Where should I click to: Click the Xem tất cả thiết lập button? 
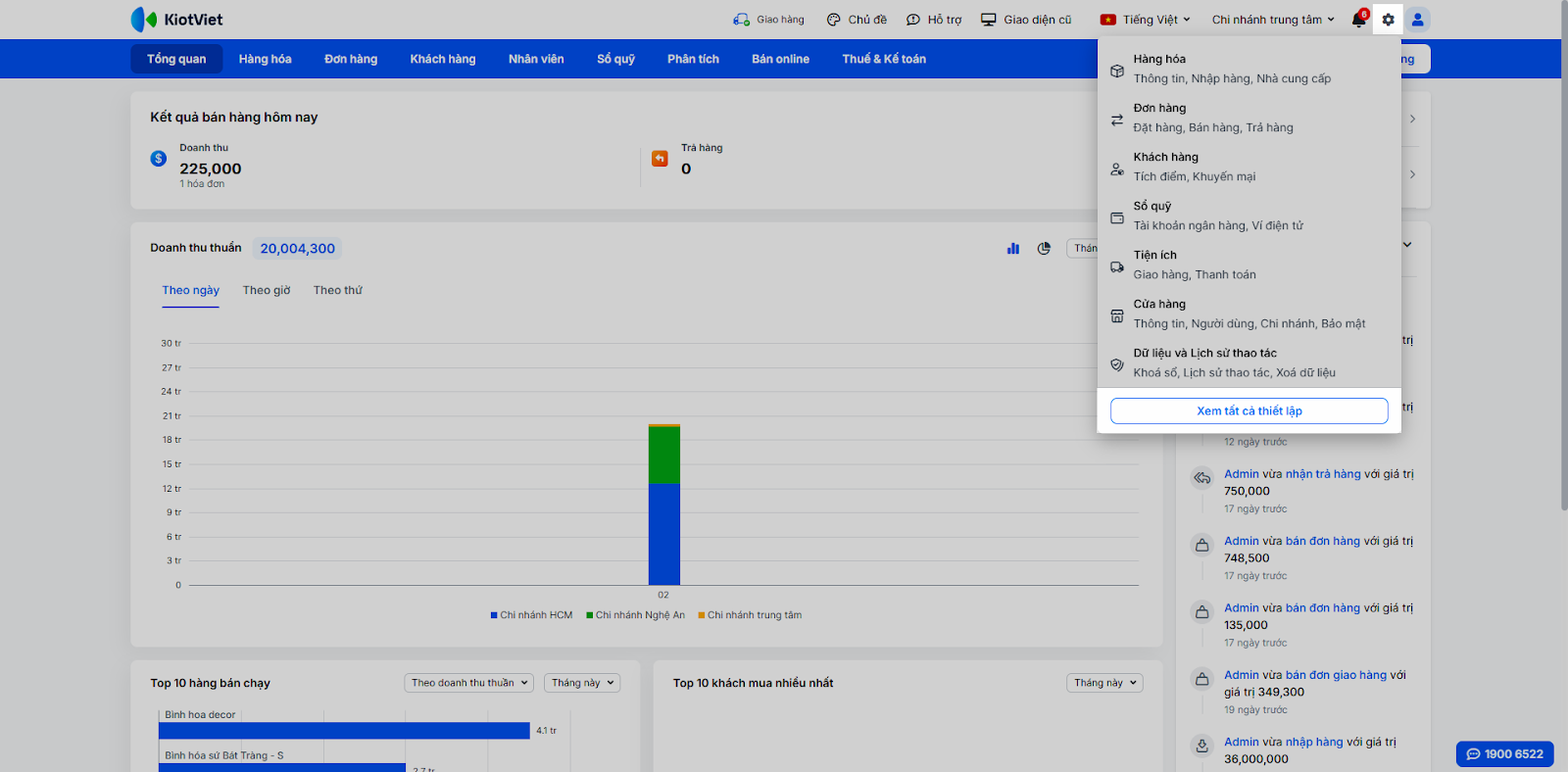click(1249, 411)
